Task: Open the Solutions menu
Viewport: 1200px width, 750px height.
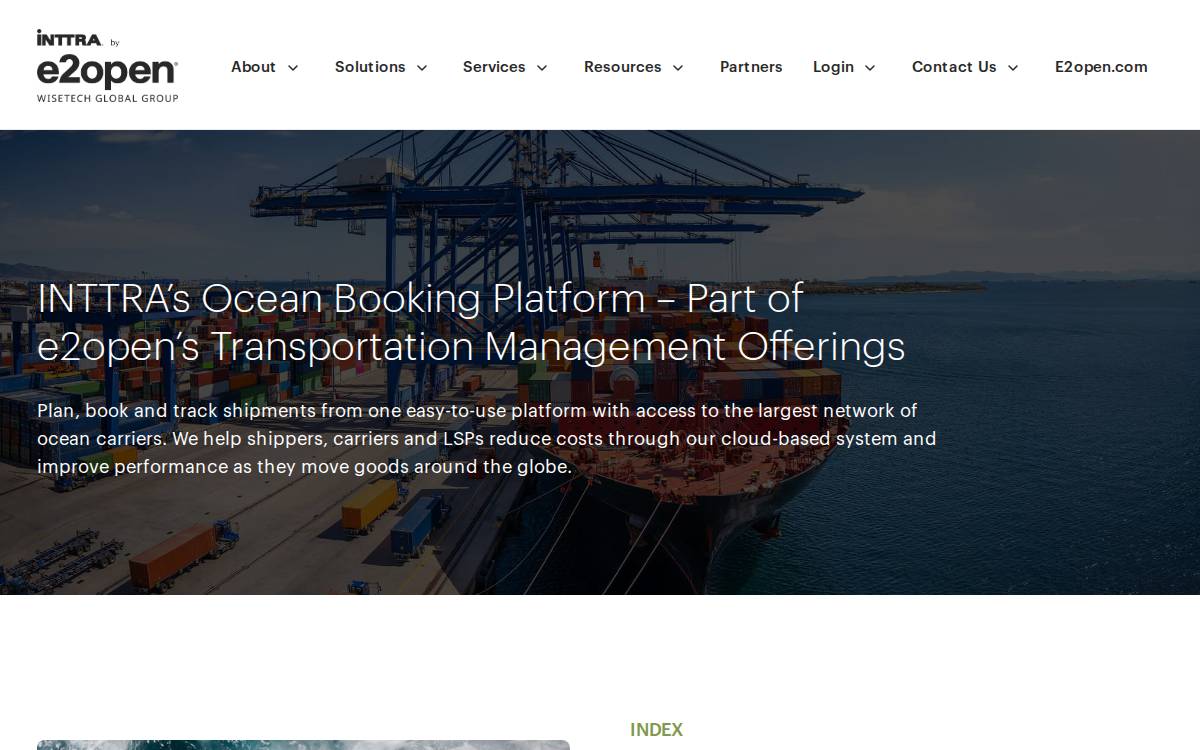Action: point(370,67)
